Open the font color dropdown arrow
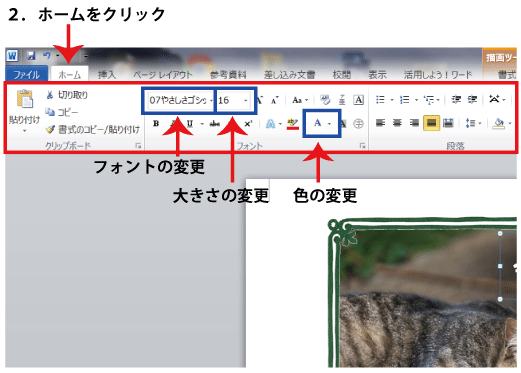521x373 pixels. [x=329, y=124]
